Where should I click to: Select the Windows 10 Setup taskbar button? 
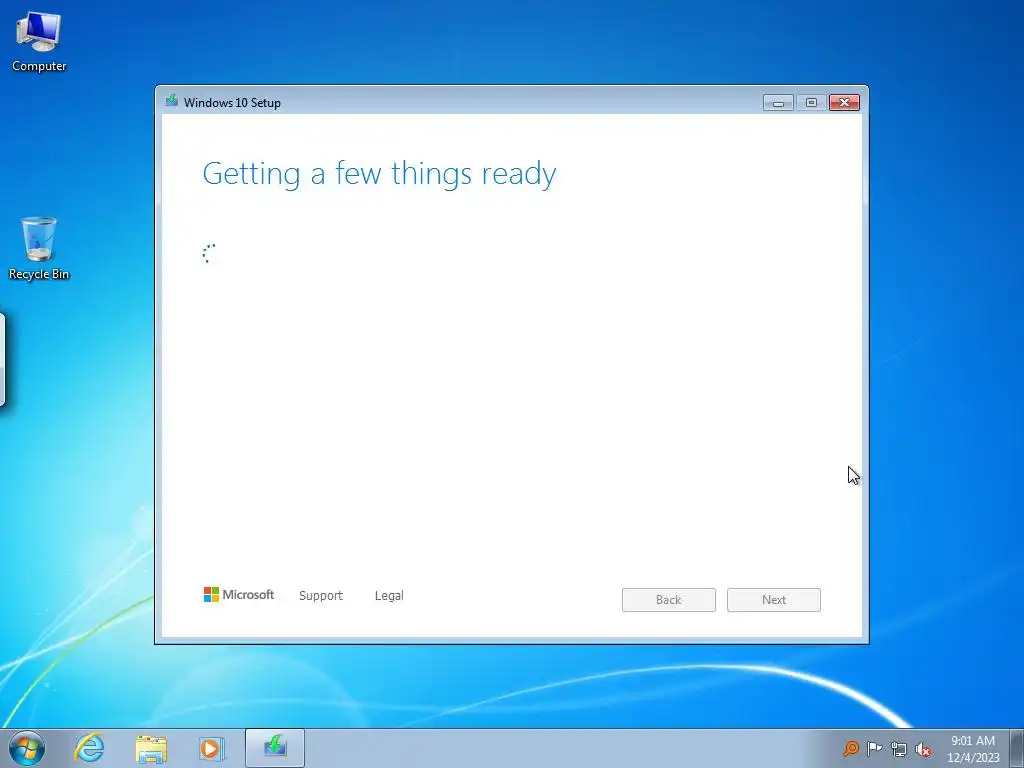tap(275, 748)
